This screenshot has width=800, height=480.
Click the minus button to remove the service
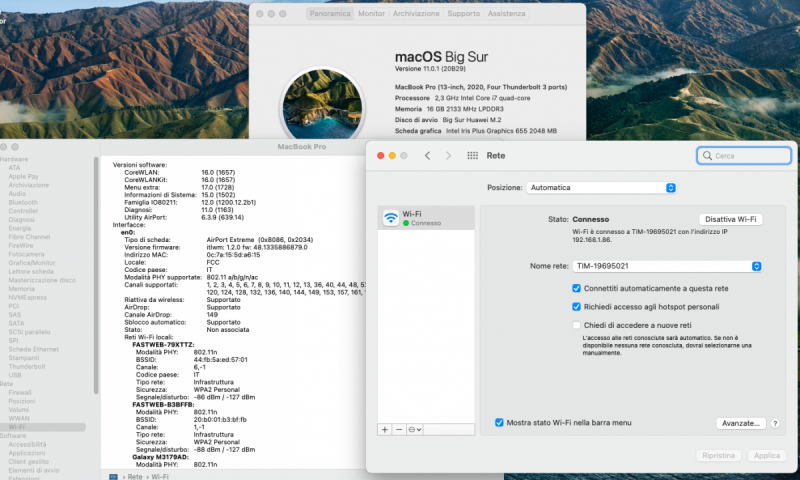click(400, 428)
